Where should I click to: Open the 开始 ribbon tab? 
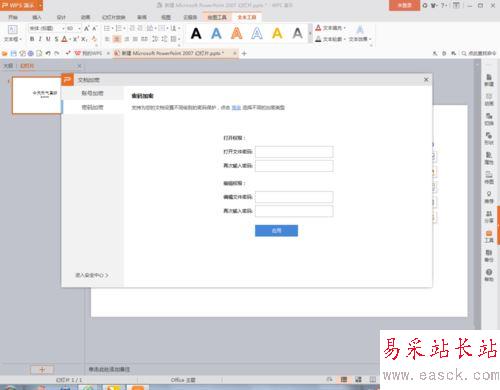click(x=13, y=17)
